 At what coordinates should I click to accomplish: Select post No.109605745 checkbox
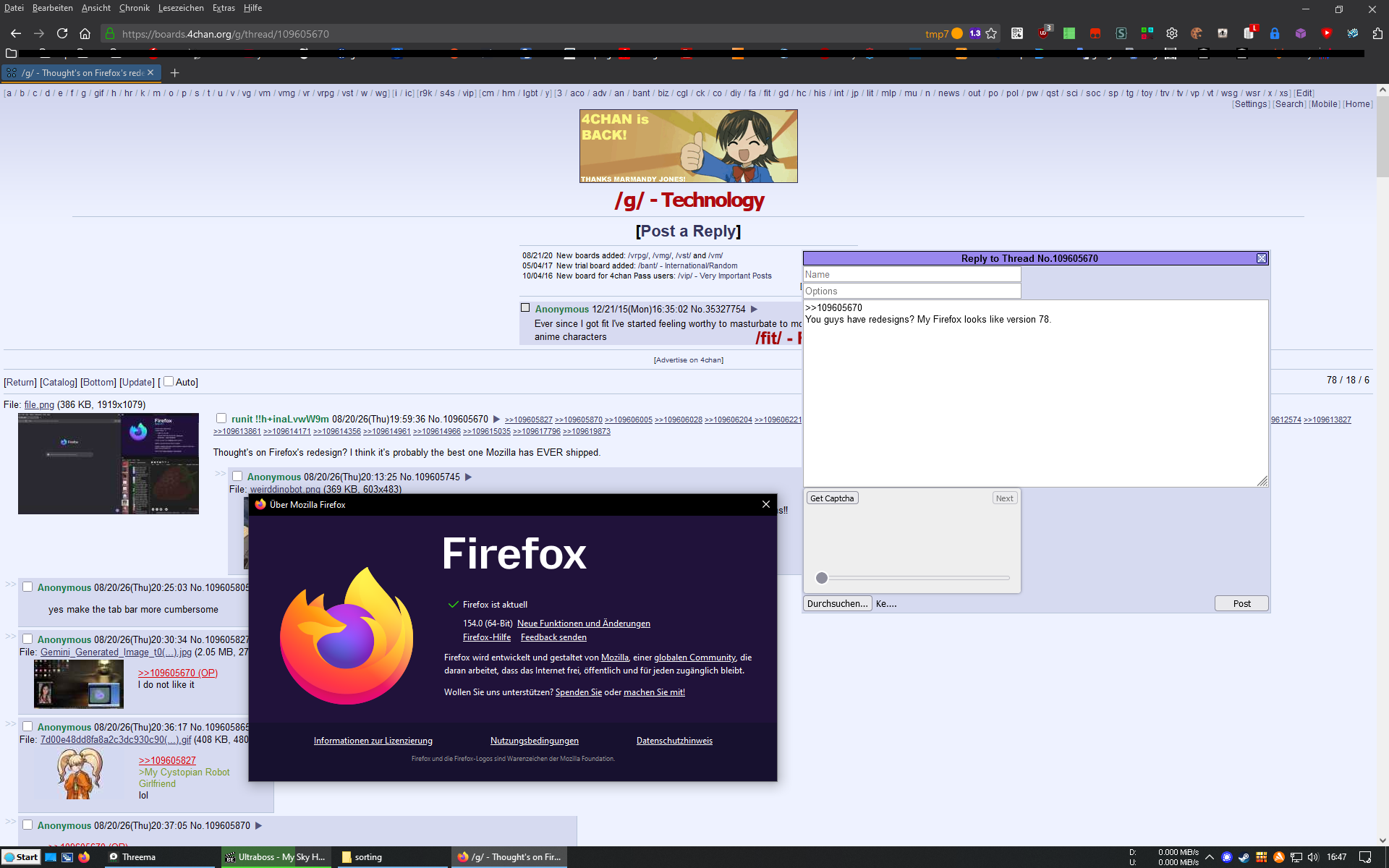pos(237,476)
